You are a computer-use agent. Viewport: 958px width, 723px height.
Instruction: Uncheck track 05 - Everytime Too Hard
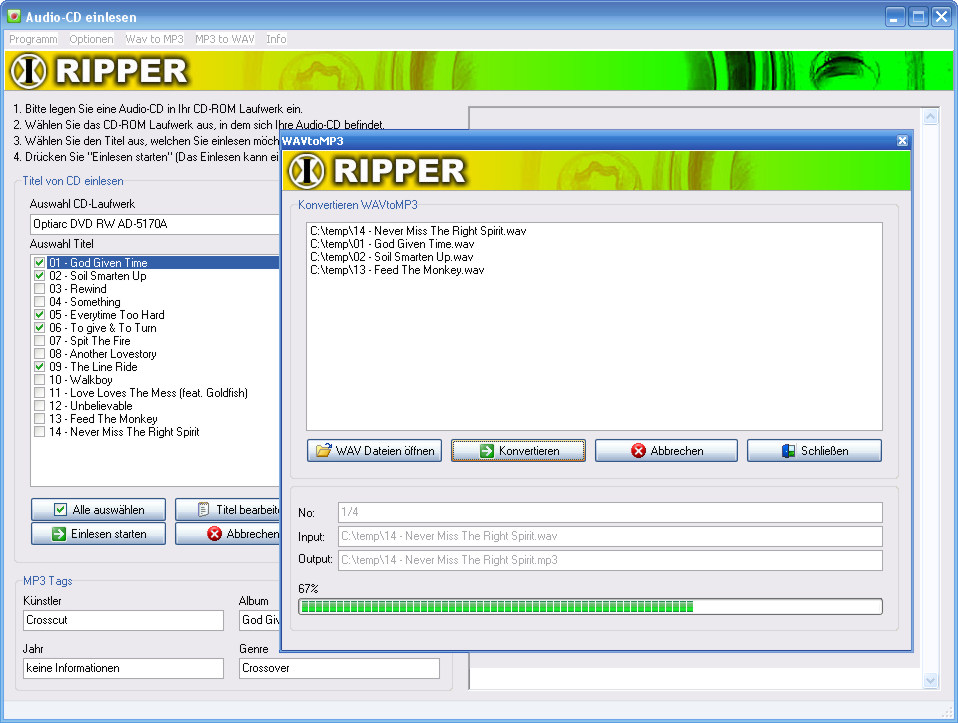[x=39, y=315]
